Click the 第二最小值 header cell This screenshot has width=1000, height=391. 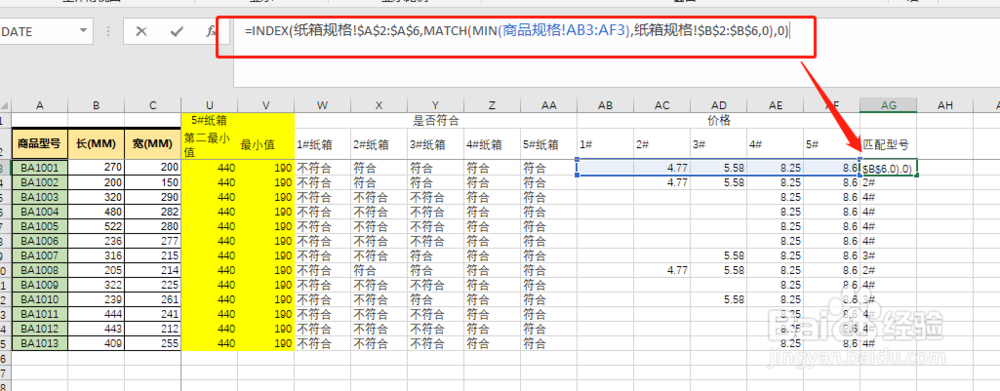[x=210, y=144]
